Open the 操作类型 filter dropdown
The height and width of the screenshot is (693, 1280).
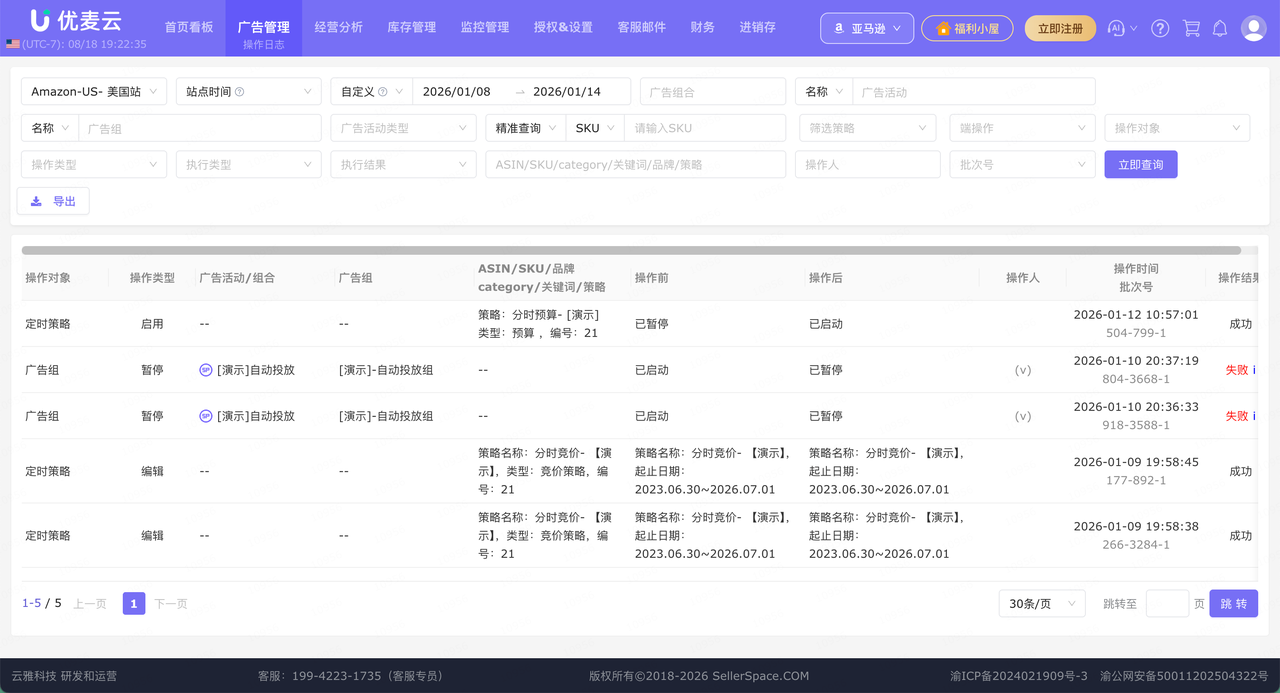(x=94, y=164)
